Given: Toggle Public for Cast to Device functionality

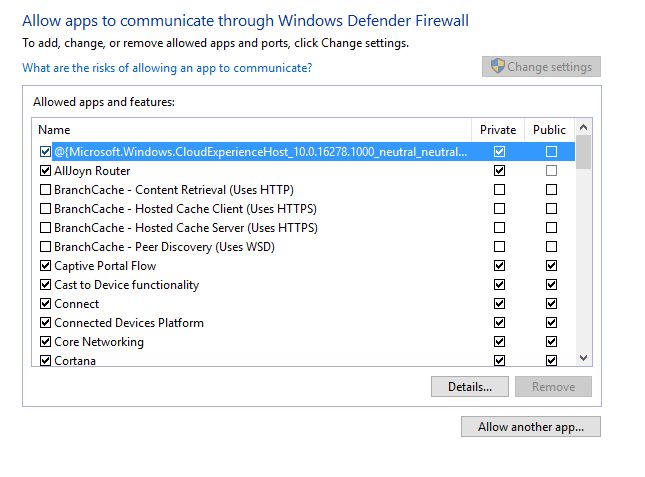Looking at the screenshot, I should click(x=551, y=285).
